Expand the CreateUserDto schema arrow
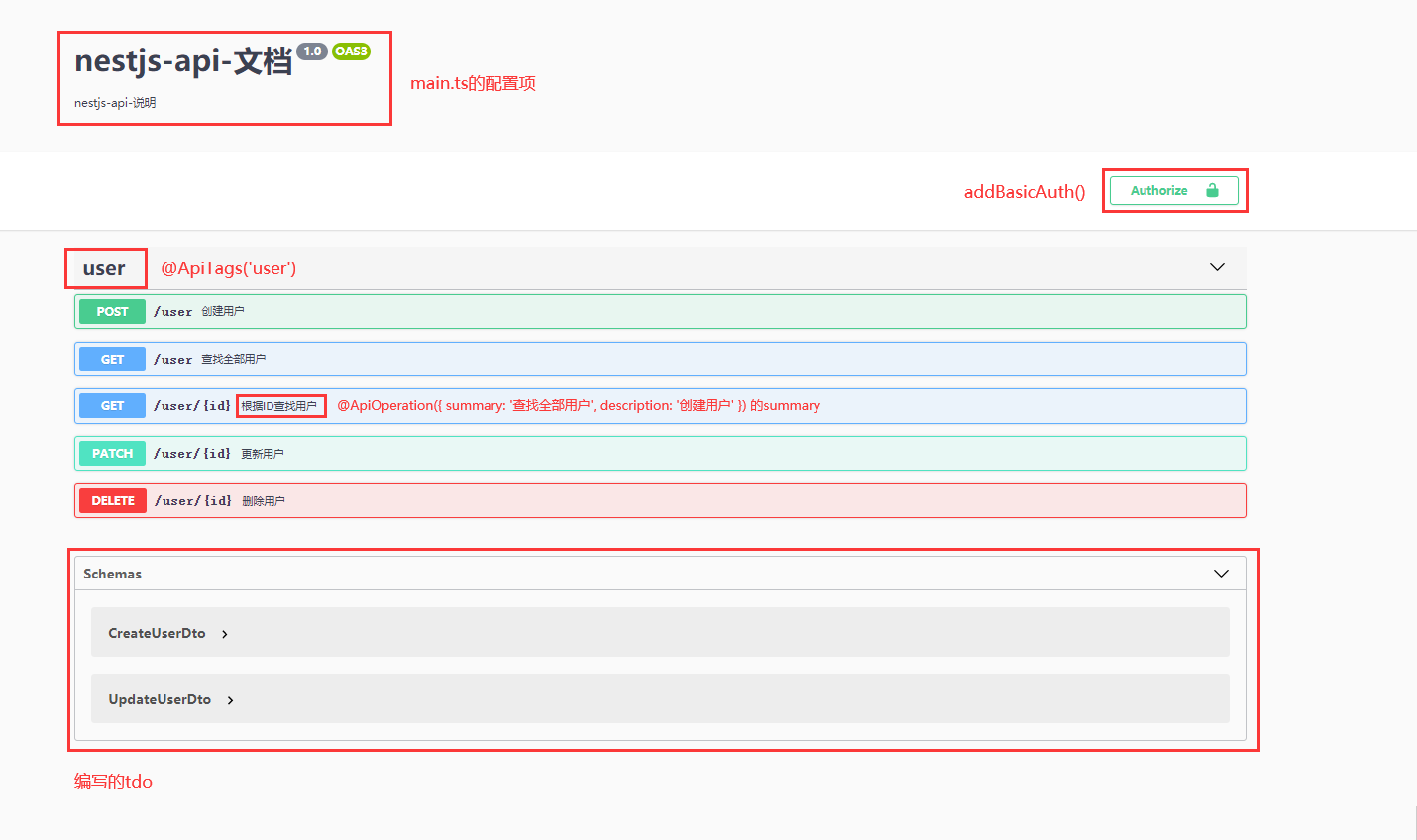 (225, 634)
